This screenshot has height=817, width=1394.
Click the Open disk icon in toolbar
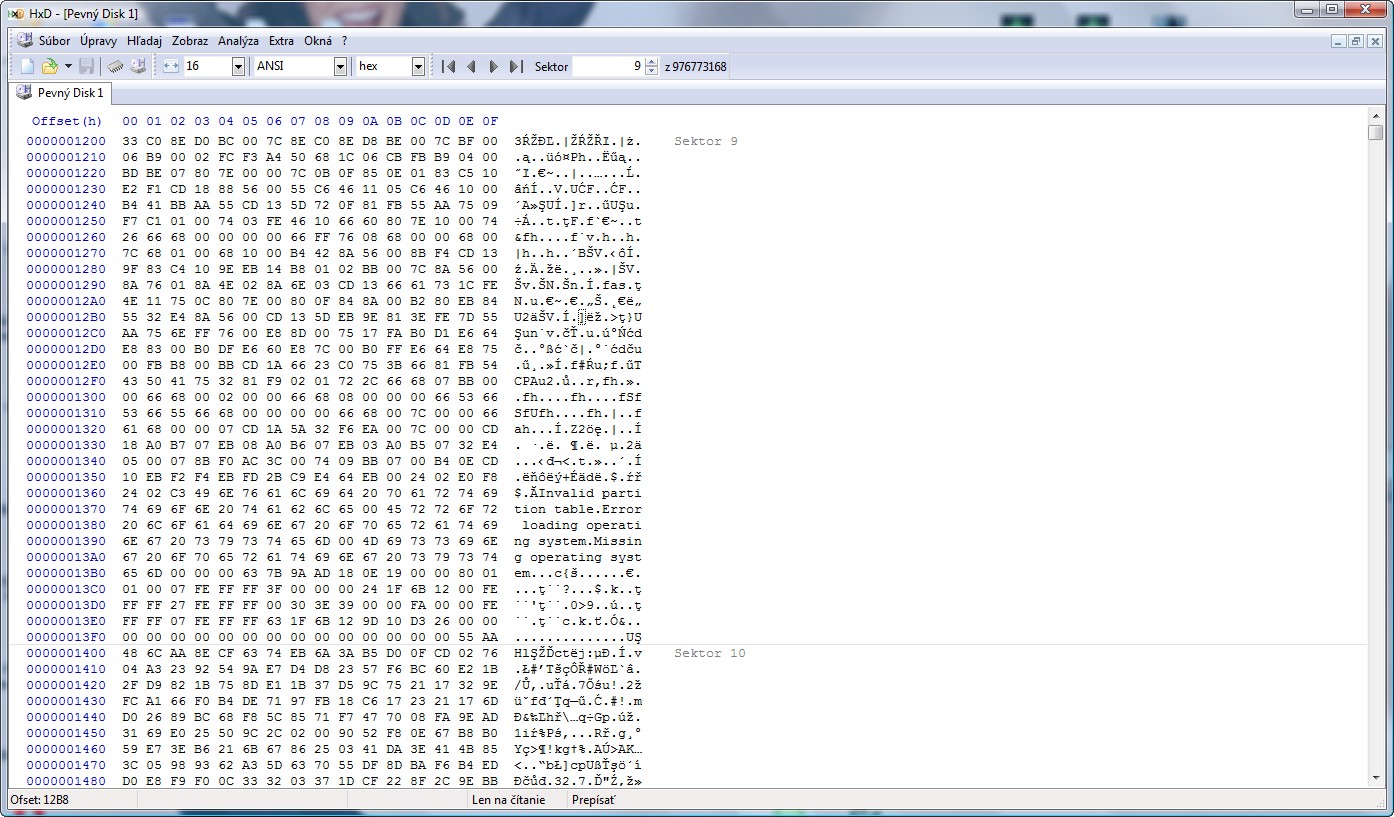[138, 66]
